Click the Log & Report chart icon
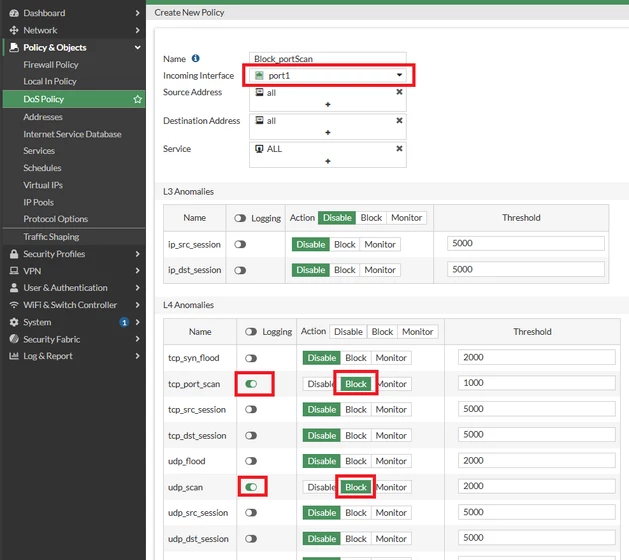This screenshot has width=629, height=560. pyautogui.click(x=14, y=356)
